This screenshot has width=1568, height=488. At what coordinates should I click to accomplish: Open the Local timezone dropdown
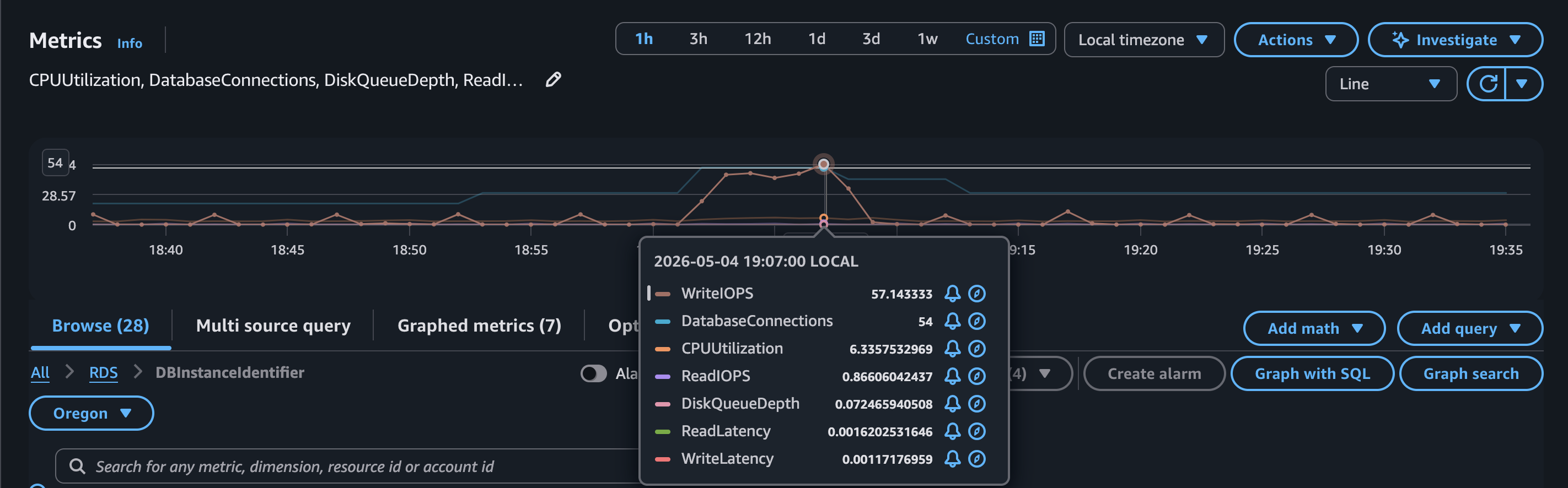[x=1143, y=40]
